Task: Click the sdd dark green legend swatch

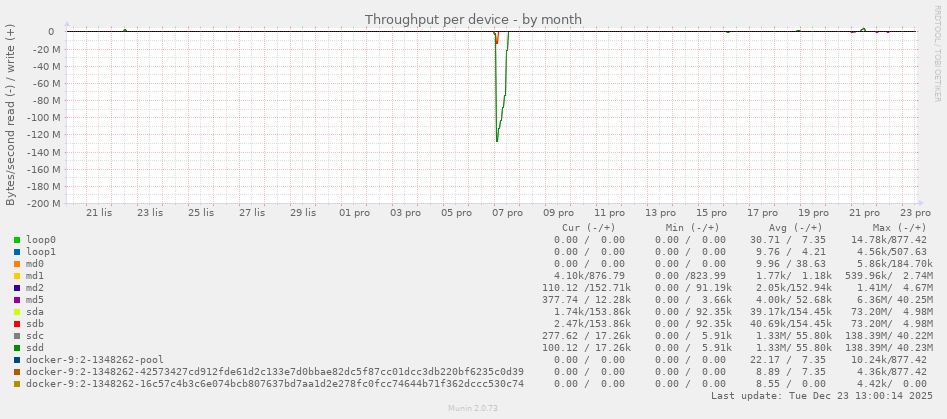Action: [x=17, y=348]
